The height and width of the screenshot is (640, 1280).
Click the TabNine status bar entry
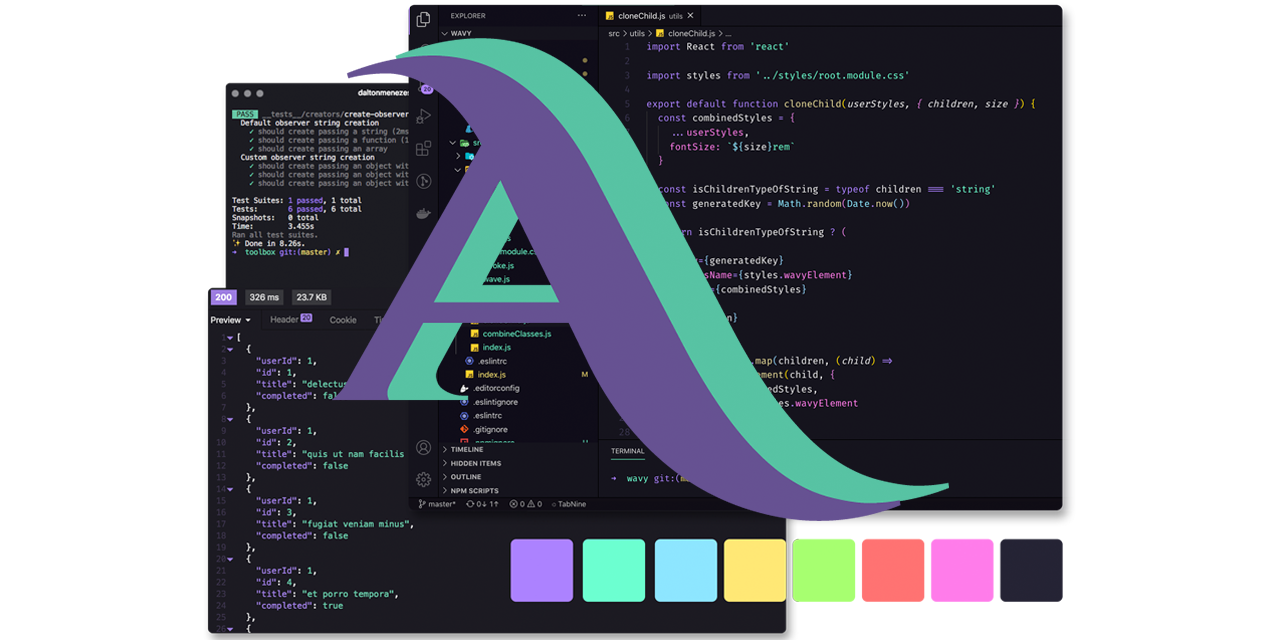(568, 504)
